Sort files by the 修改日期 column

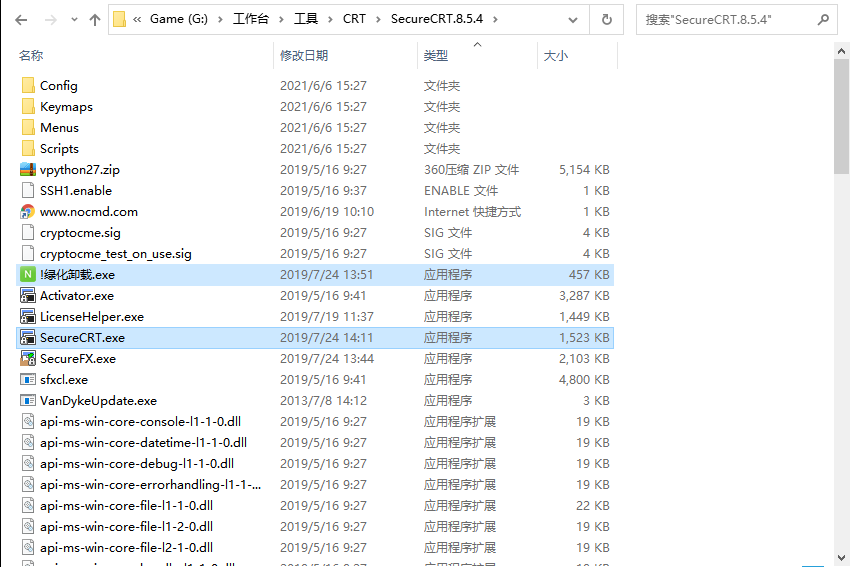pyautogui.click(x=310, y=56)
